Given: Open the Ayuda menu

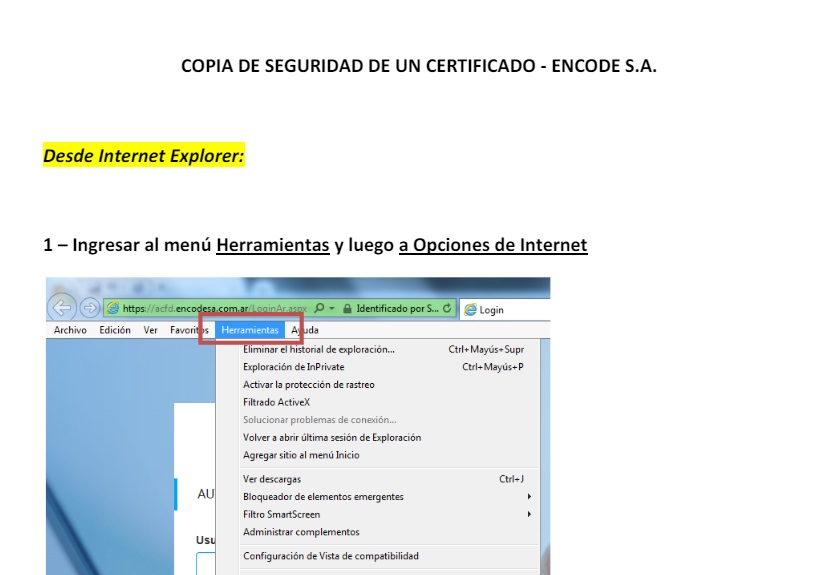Looking at the screenshot, I should 305,330.
